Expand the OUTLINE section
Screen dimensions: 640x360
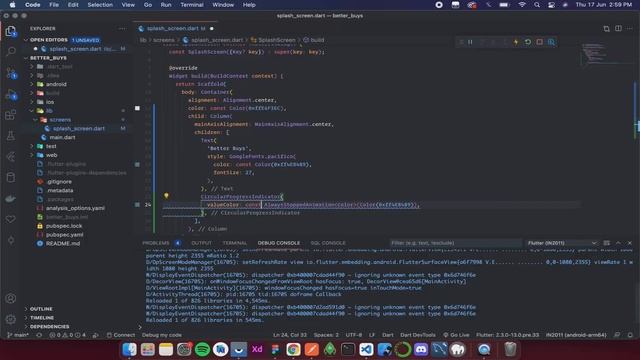click(41, 309)
